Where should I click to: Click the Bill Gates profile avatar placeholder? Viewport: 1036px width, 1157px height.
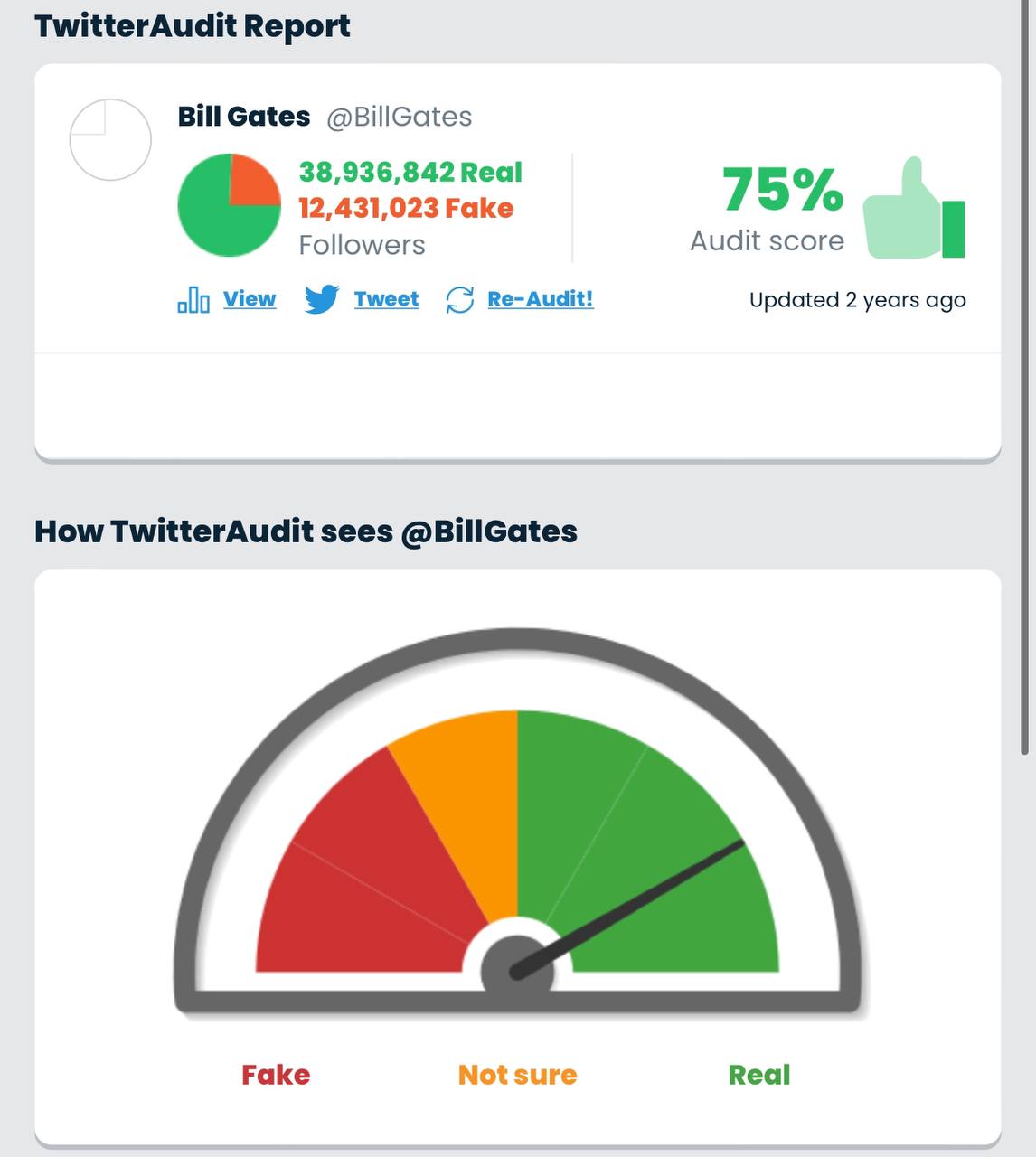pos(110,140)
